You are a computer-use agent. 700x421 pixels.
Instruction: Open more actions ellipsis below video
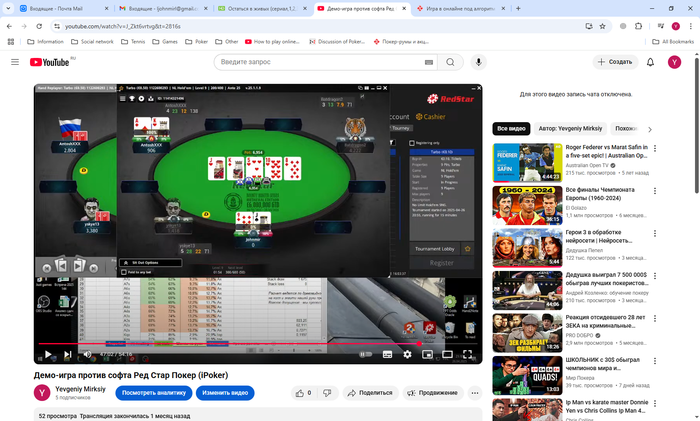click(475, 393)
